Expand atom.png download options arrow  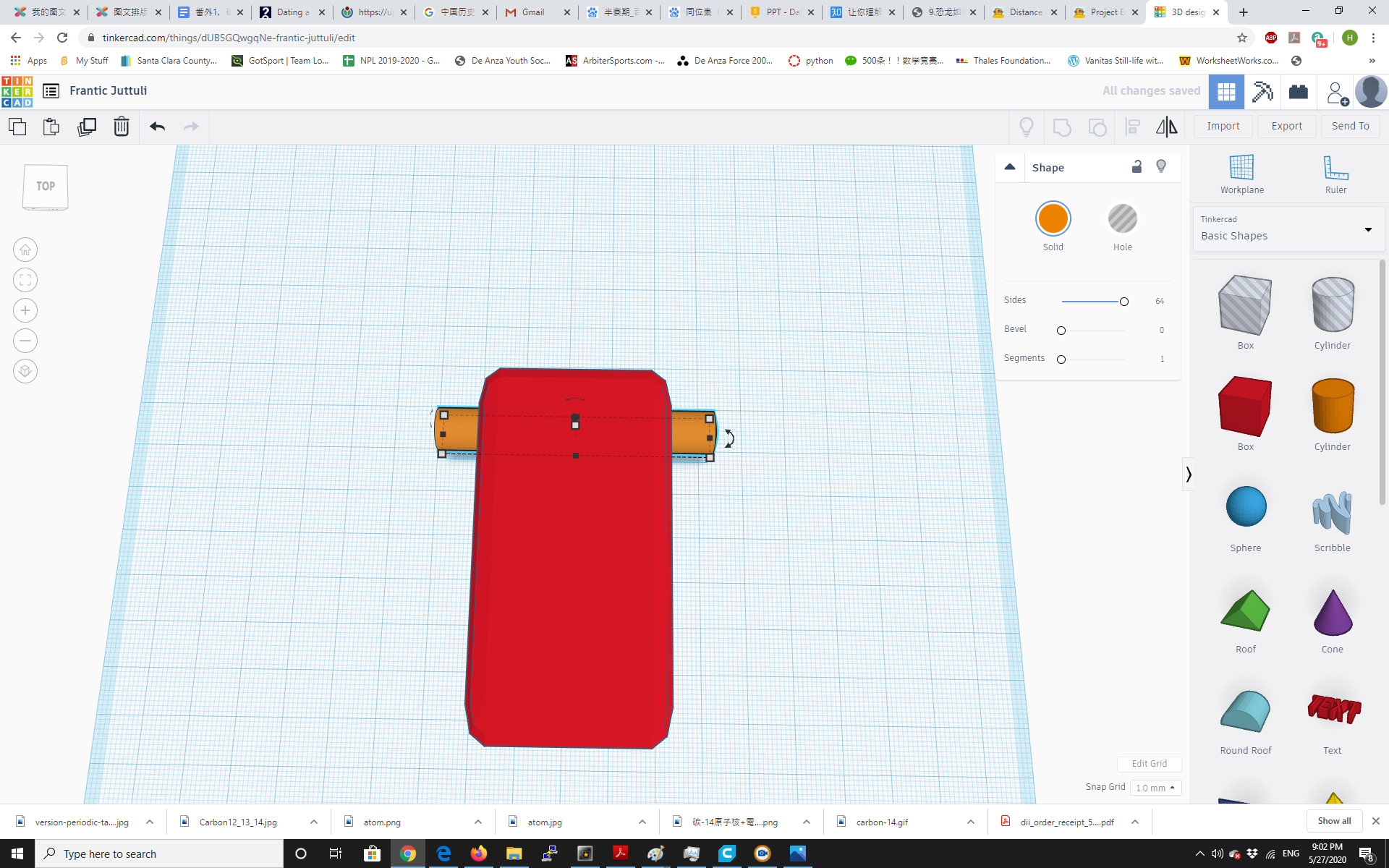(478, 822)
